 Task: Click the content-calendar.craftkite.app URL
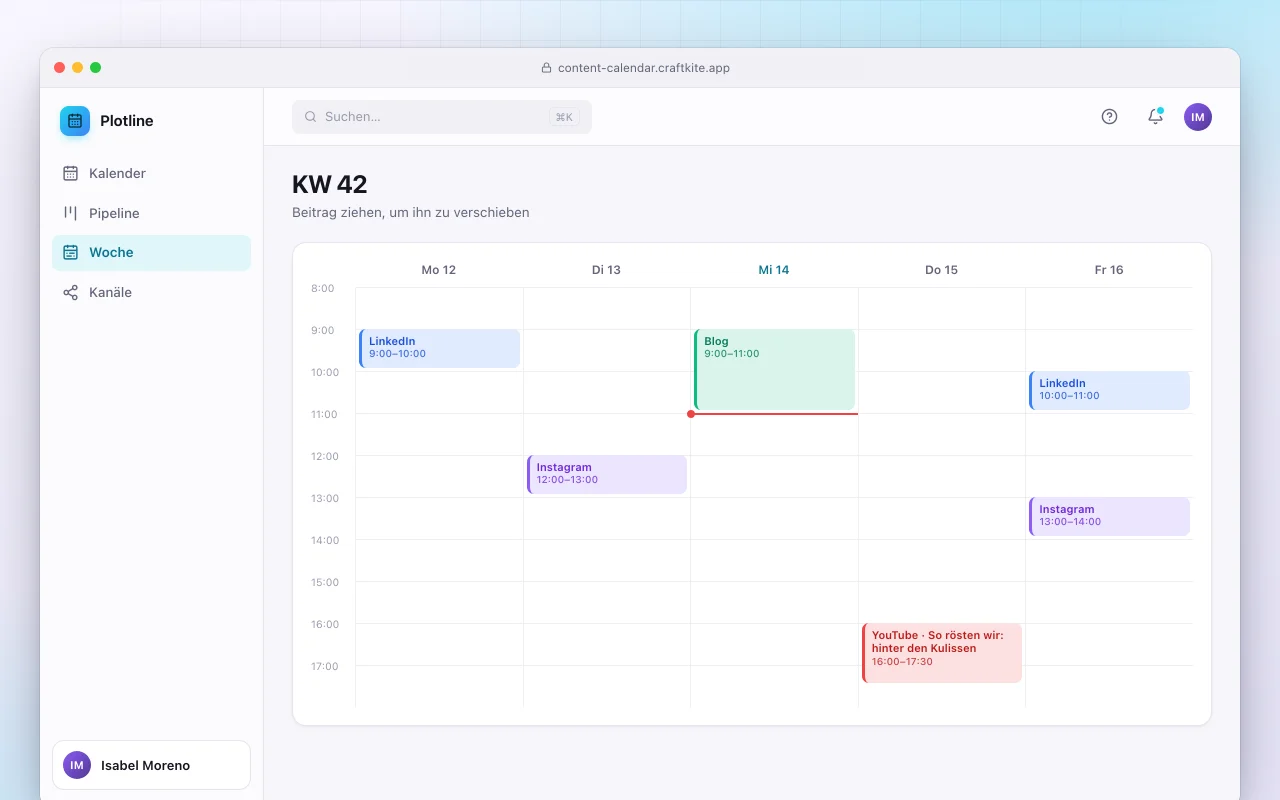[x=644, y=68]
